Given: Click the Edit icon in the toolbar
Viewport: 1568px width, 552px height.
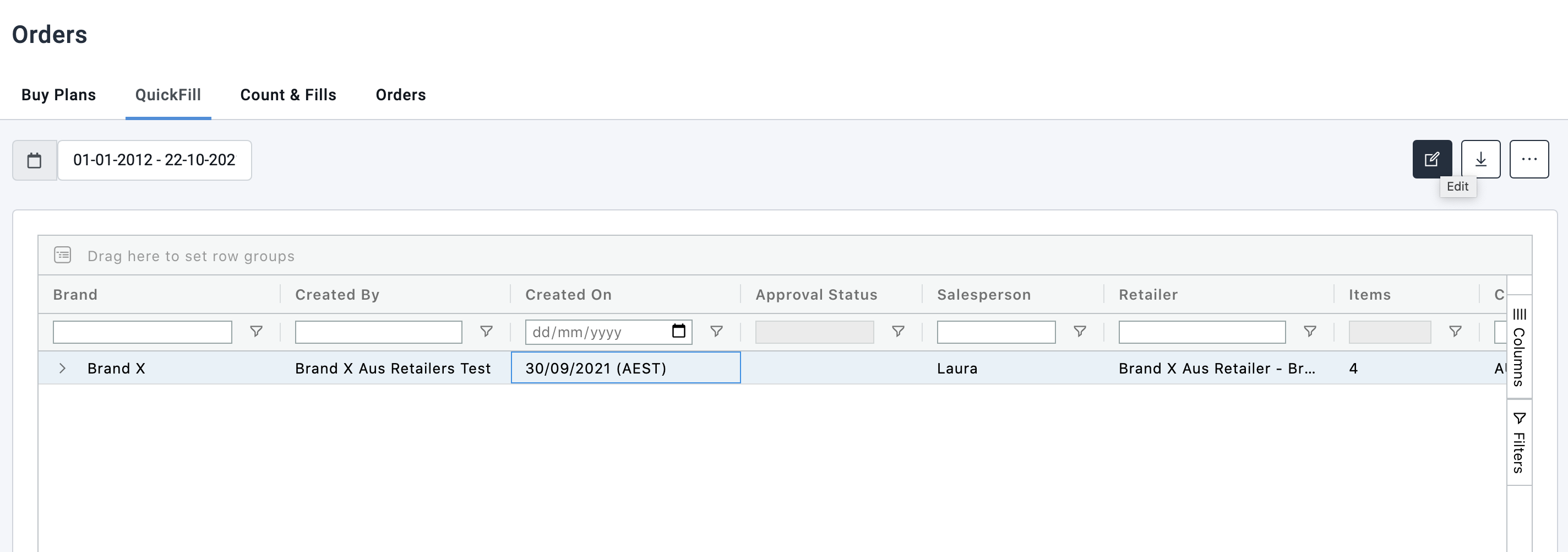Looking at the screenshot, I should pyautogui.click(x=1431, y=159).
